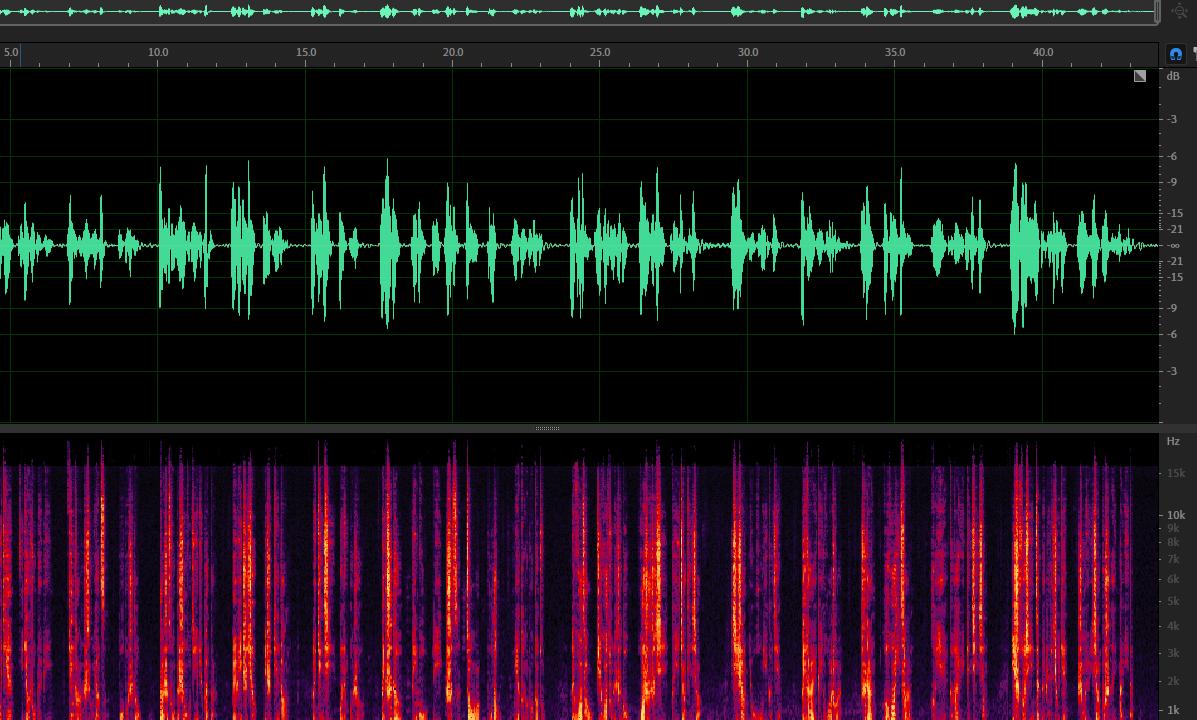Click the 10k mark on frequency scale
Screen dimensions: 1197x720
click(x=1174, y=514)
